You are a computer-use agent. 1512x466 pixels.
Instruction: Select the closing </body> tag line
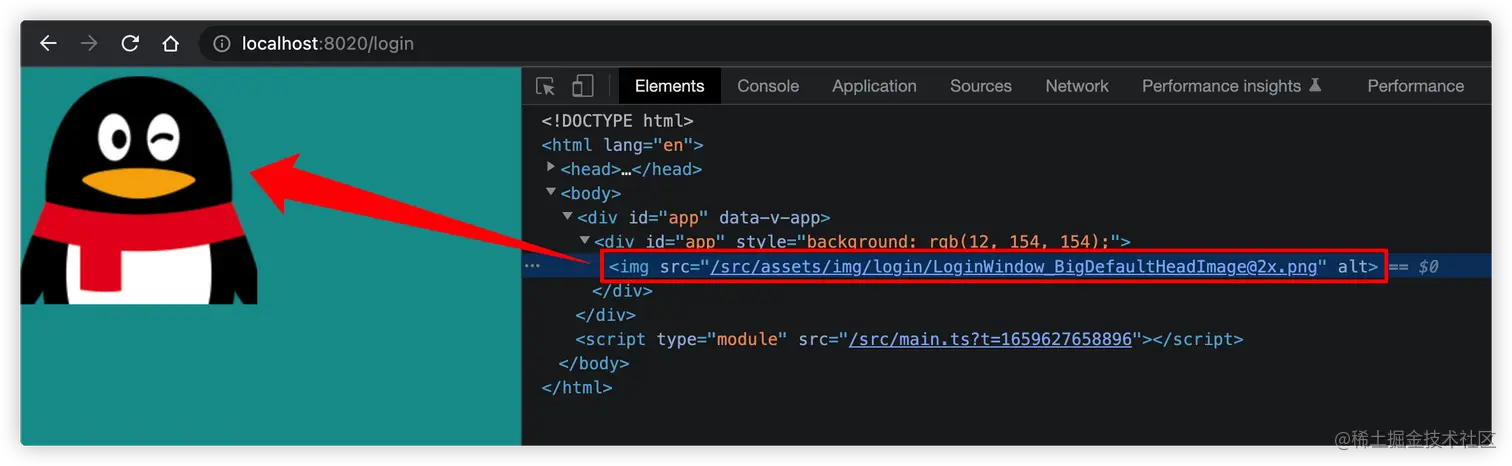click(594, 363)
